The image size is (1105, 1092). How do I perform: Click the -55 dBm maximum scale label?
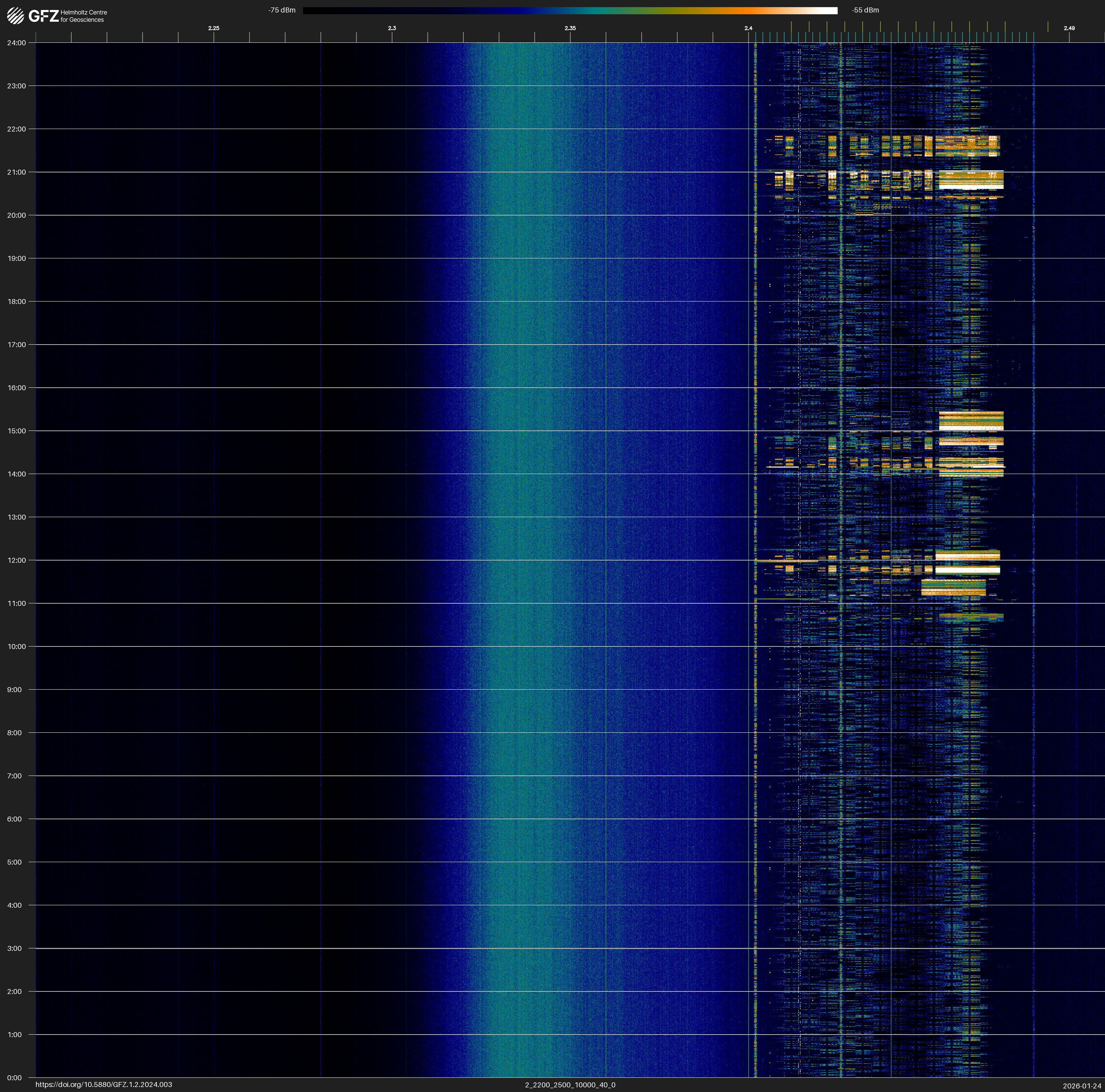coord(865,10)
